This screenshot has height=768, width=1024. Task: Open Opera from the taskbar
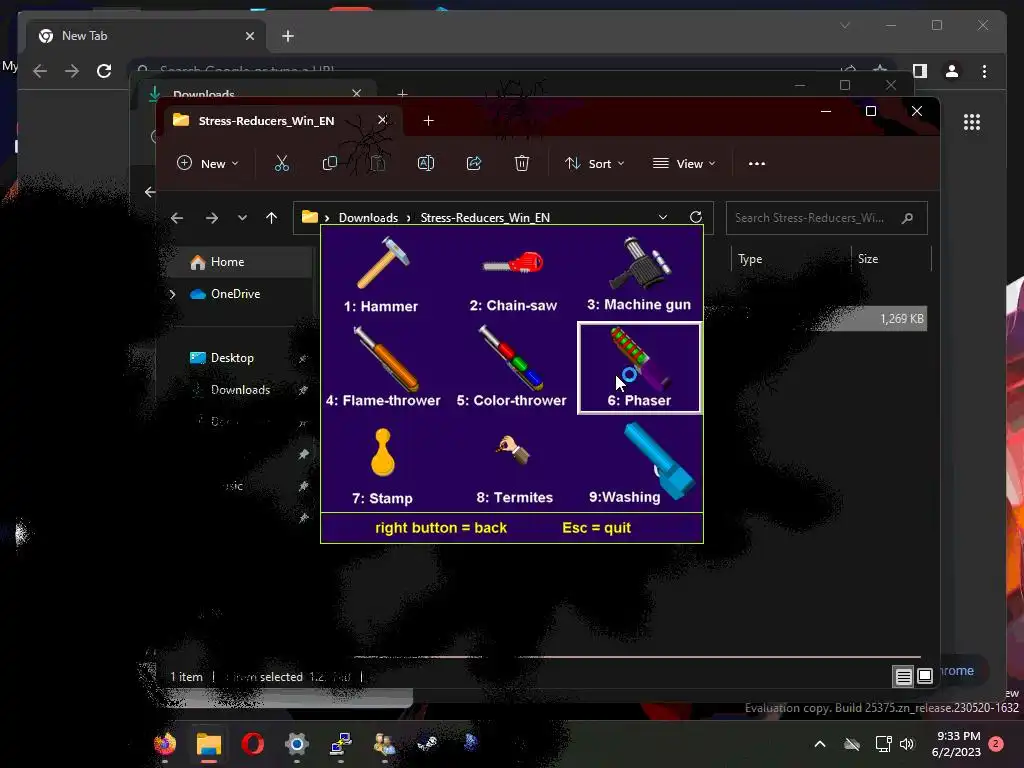click(253, 744)
